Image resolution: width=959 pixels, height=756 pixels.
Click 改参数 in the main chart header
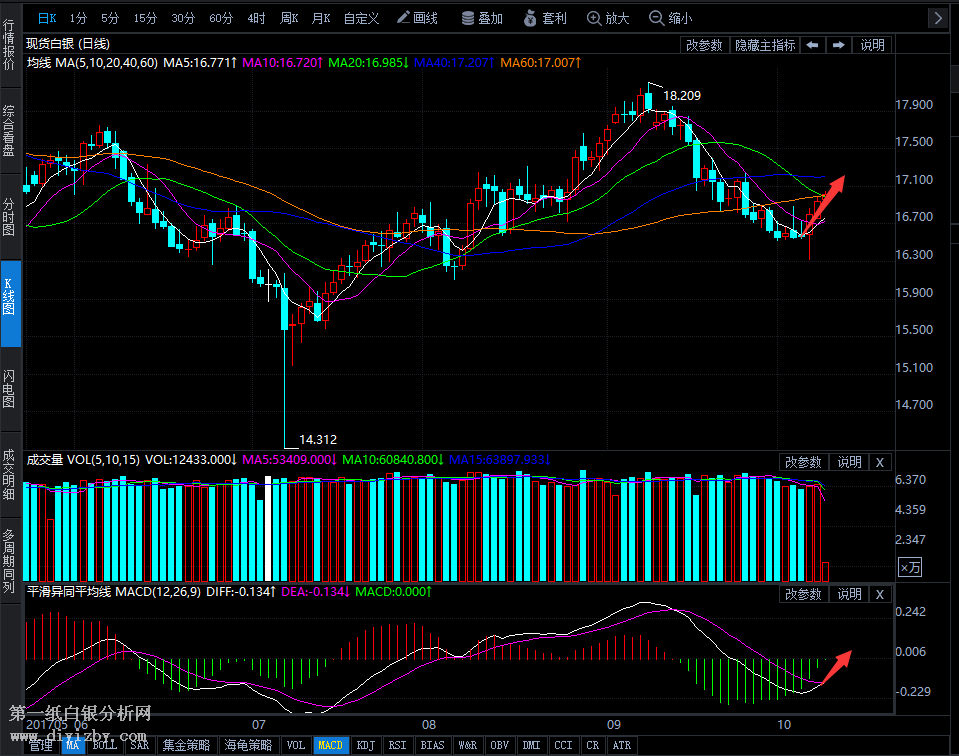pos(704,45)
